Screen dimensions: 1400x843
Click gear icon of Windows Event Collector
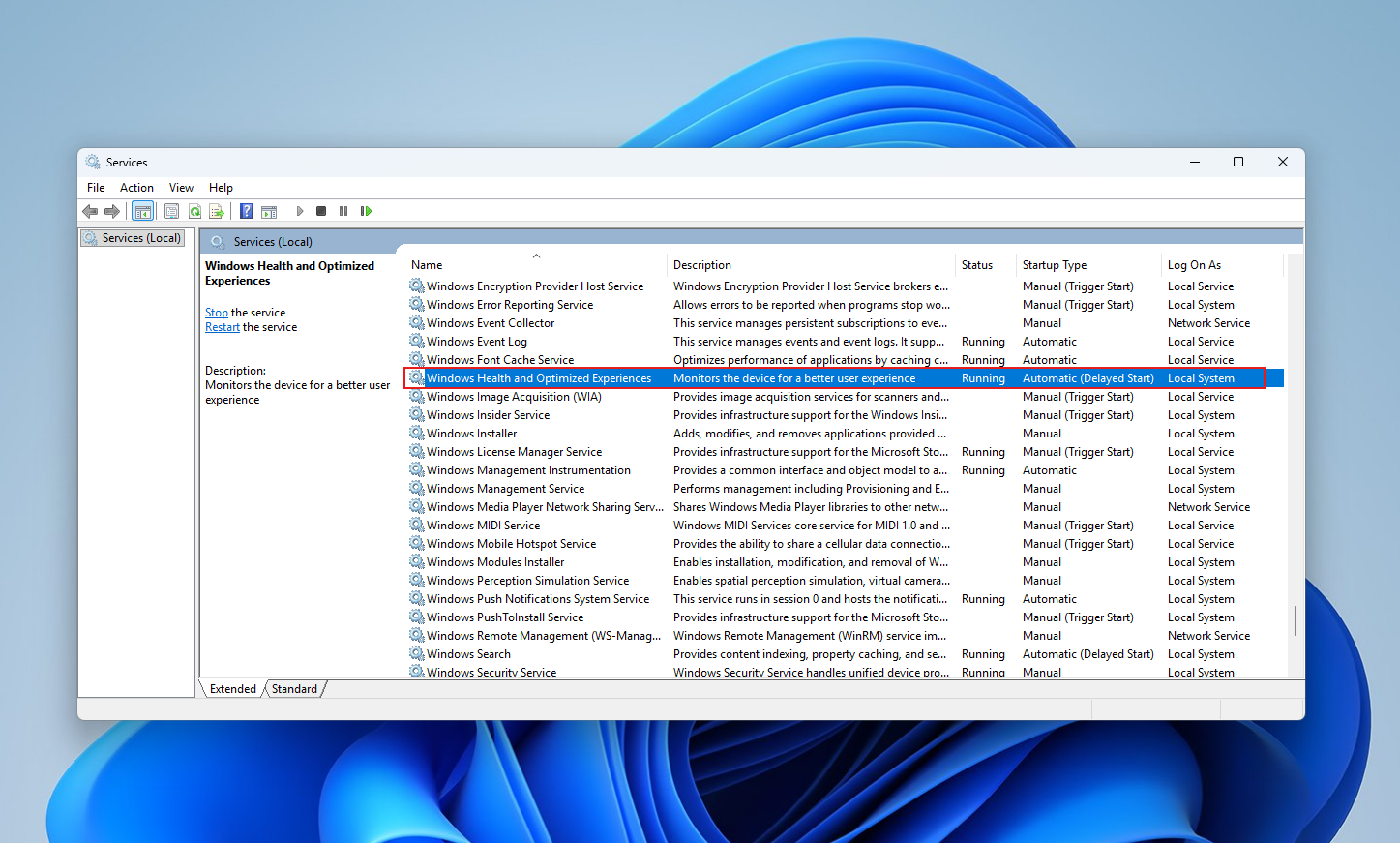click(x=417, y=323)
